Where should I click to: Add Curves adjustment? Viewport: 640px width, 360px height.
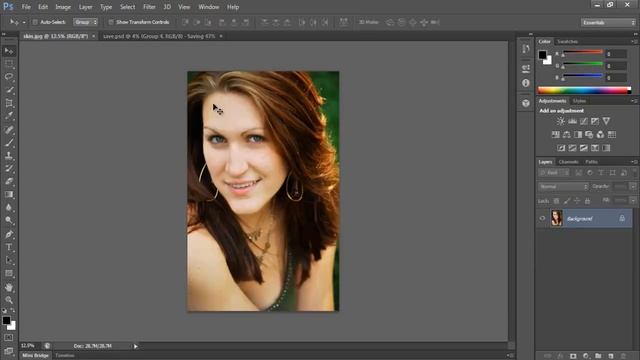click(584, 121)
